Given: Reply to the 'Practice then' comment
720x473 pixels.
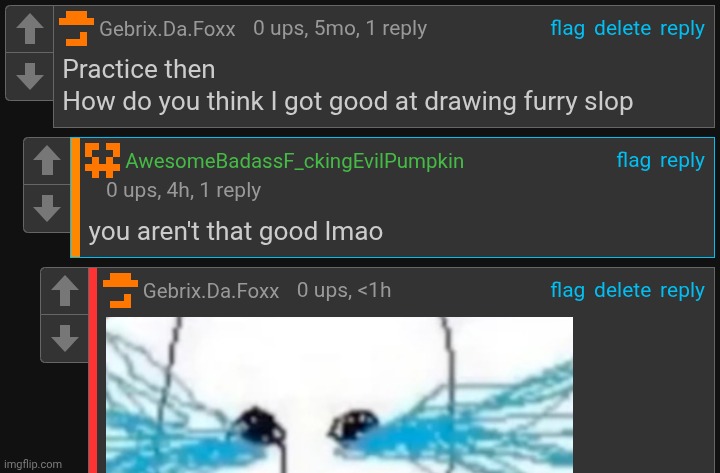Looking at the screenshot, I should (682, 29).
